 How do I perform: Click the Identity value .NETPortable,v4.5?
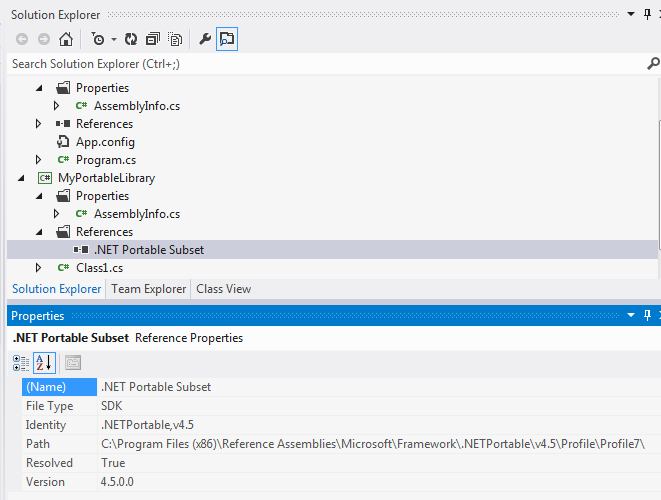[148, 425]
